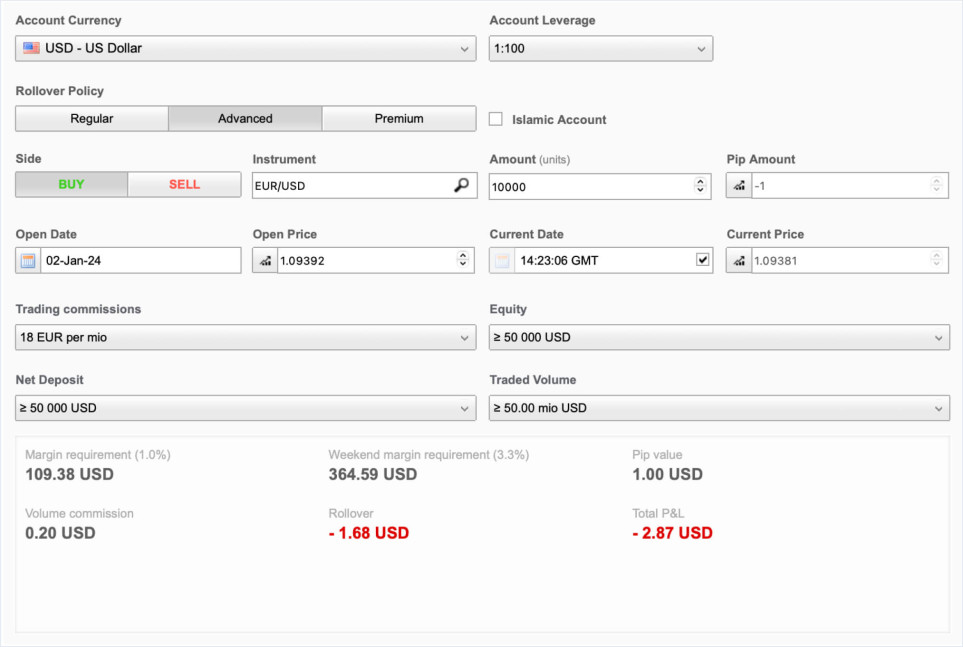Expand the Account Leverage 1:100 dropdown
This screenshot has height=647, width=963.
click(x=600, y=48)
